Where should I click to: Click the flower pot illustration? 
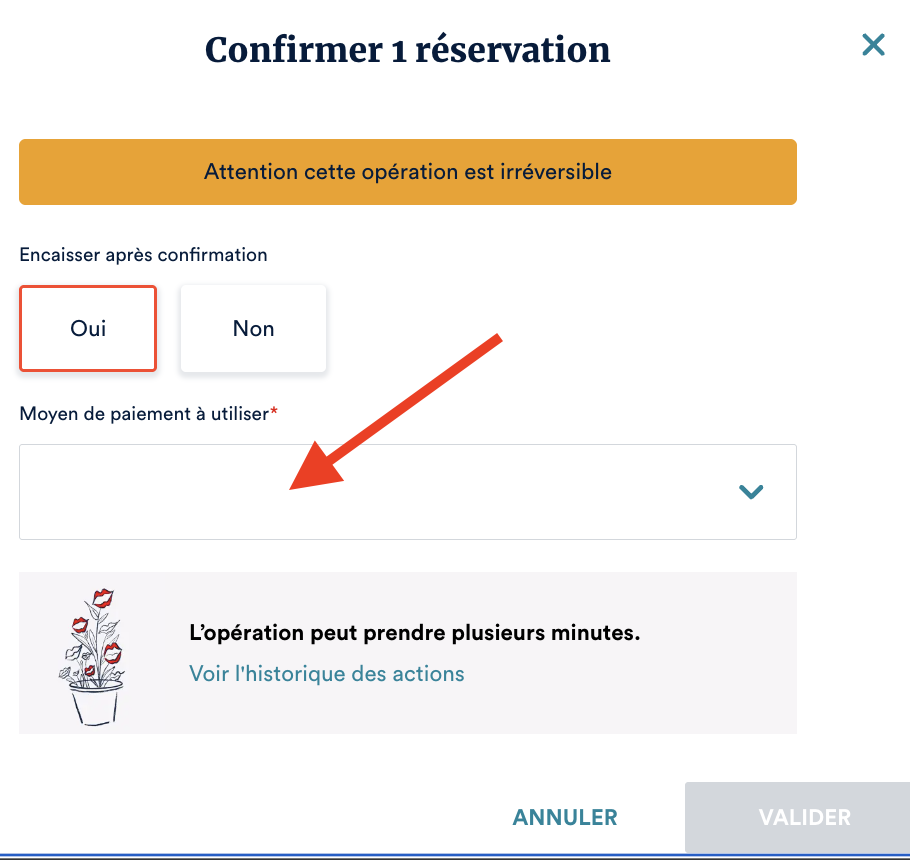93,655
